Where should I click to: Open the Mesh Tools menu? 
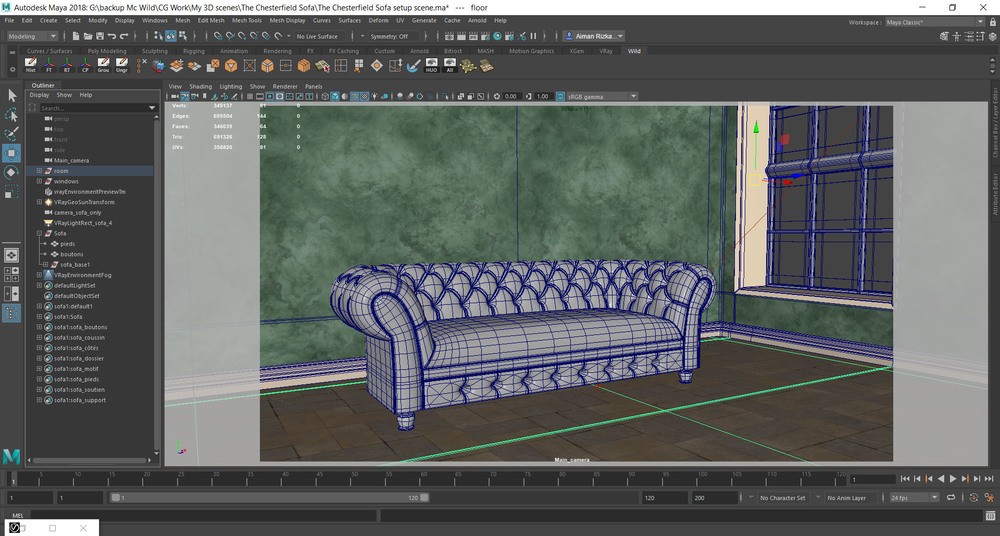[247, 20]
